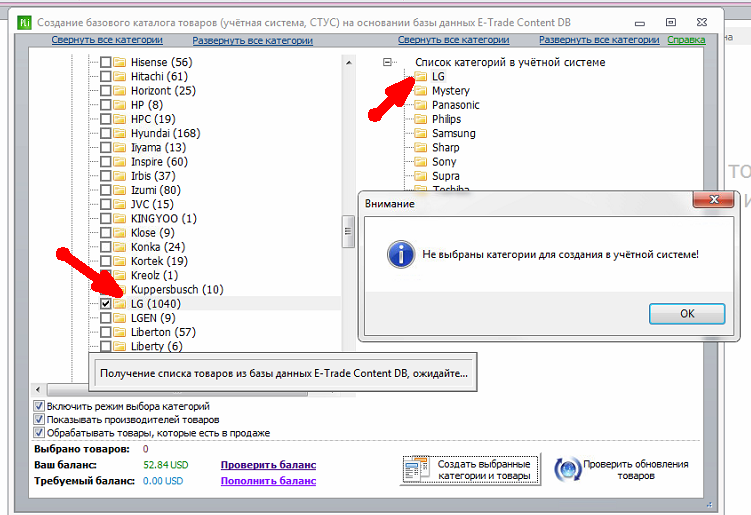Click left Развернуть все категории link
The width and height of the screenshot is (751, 515).
coord(252,41)
